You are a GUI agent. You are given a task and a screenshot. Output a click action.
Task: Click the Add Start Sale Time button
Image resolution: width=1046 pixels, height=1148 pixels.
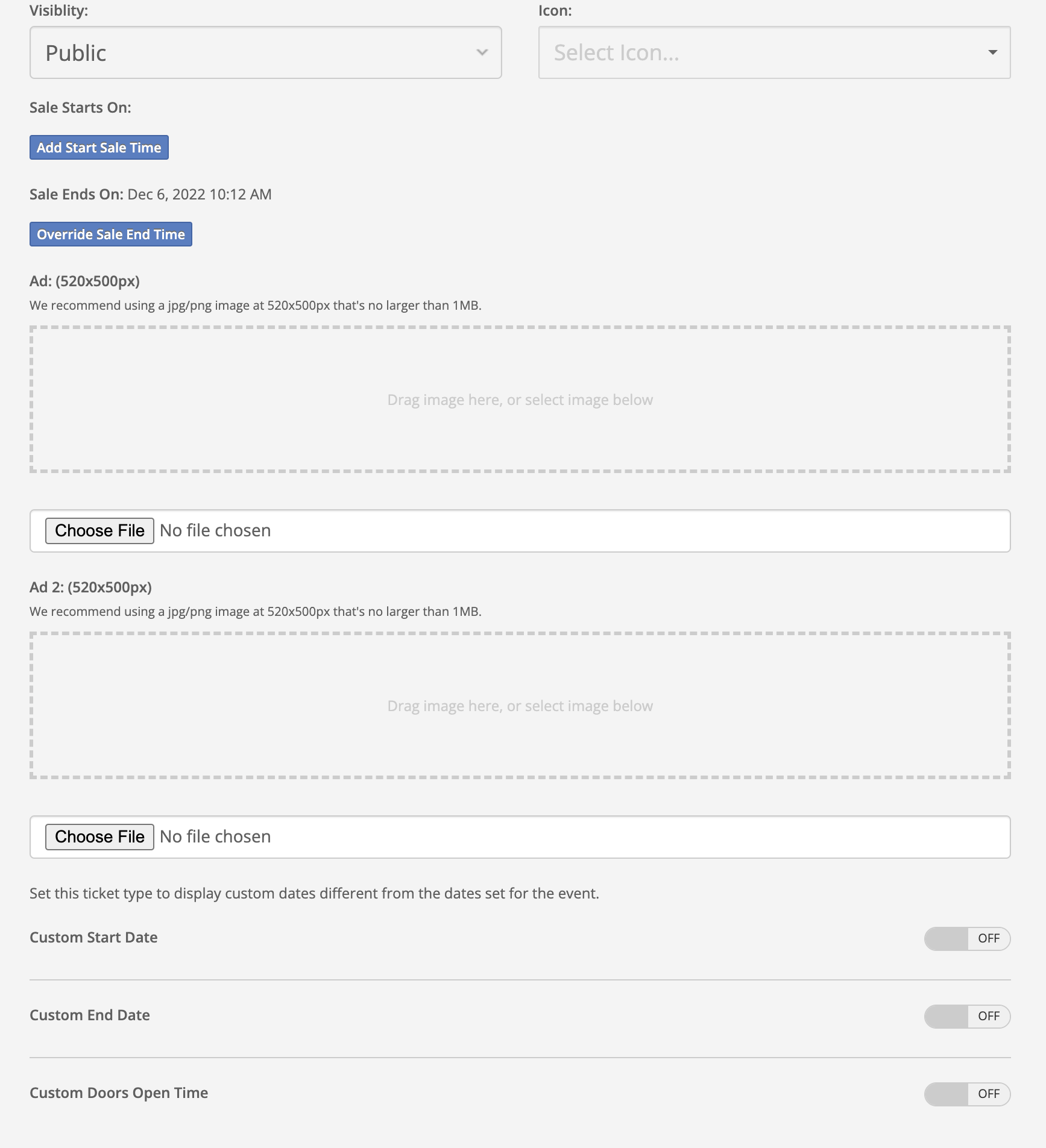coord(98,146)
